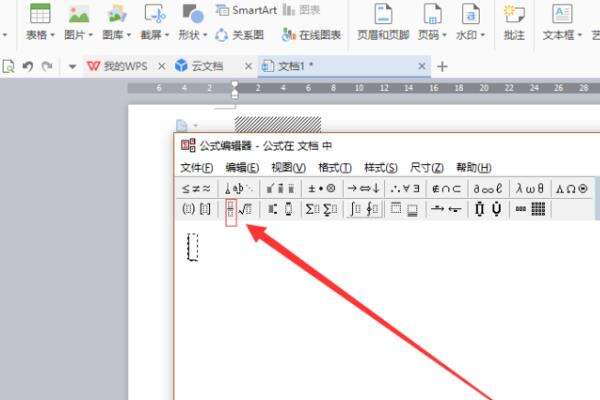Expand the 图片 dropdown arrow
Viewport: 600px width, 400px height.
pos(91,35)
